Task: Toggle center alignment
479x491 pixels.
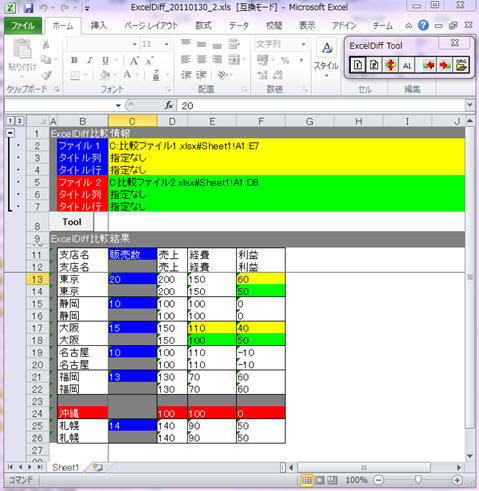Action: click(x=201, y=60)
